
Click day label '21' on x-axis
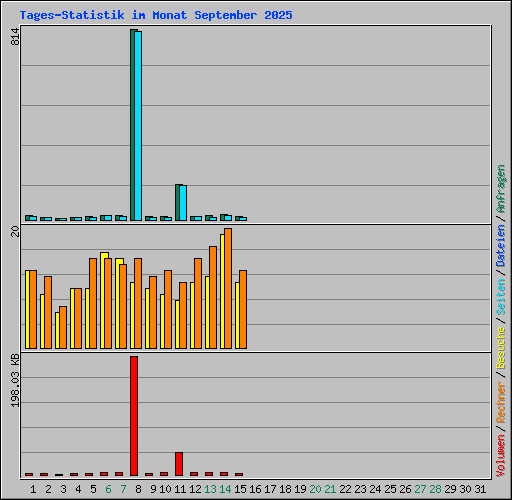tap(330, 489)
